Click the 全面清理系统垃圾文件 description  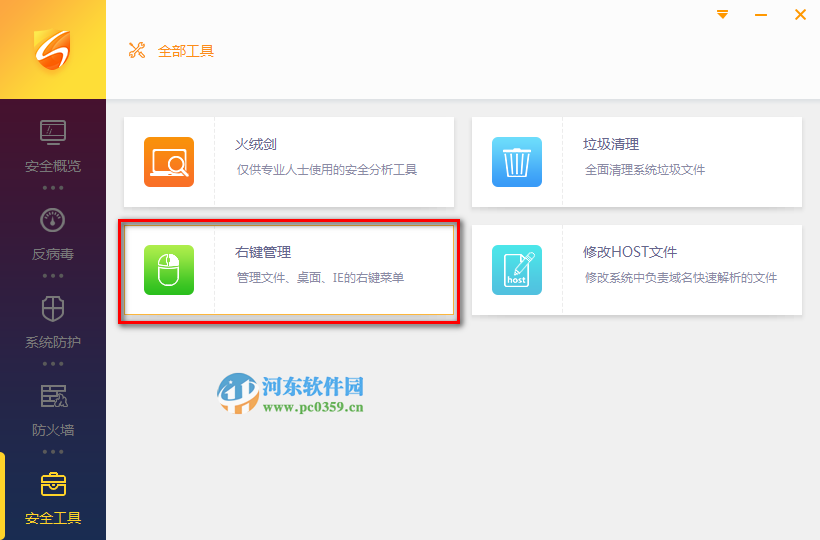(645, 170)
